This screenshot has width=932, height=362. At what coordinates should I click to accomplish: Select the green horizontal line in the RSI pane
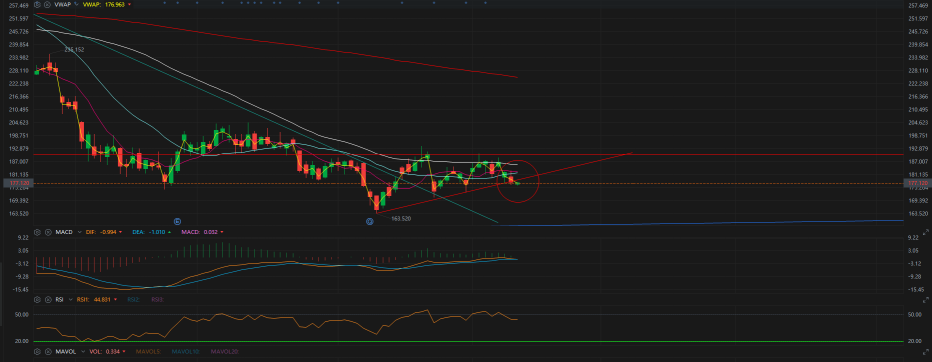[x=467, y=341]
